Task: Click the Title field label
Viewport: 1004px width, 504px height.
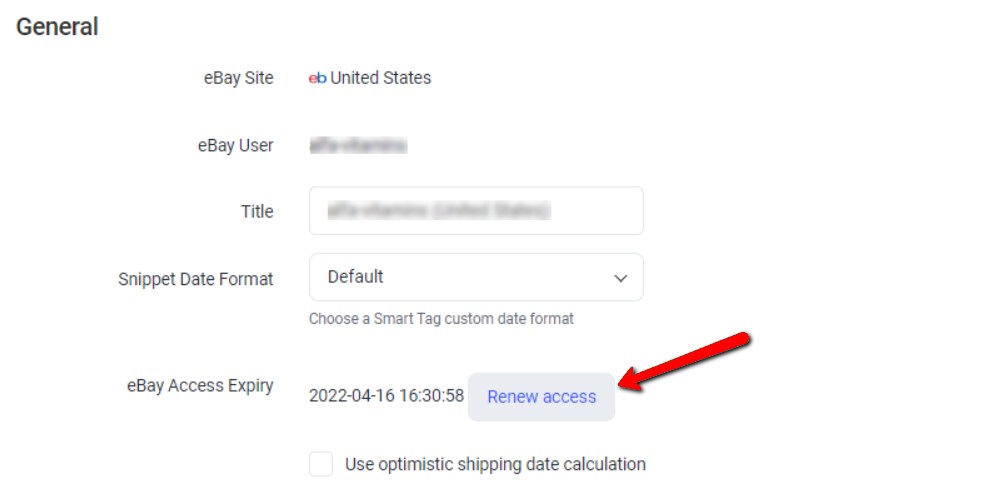Action: pos(257,212)
